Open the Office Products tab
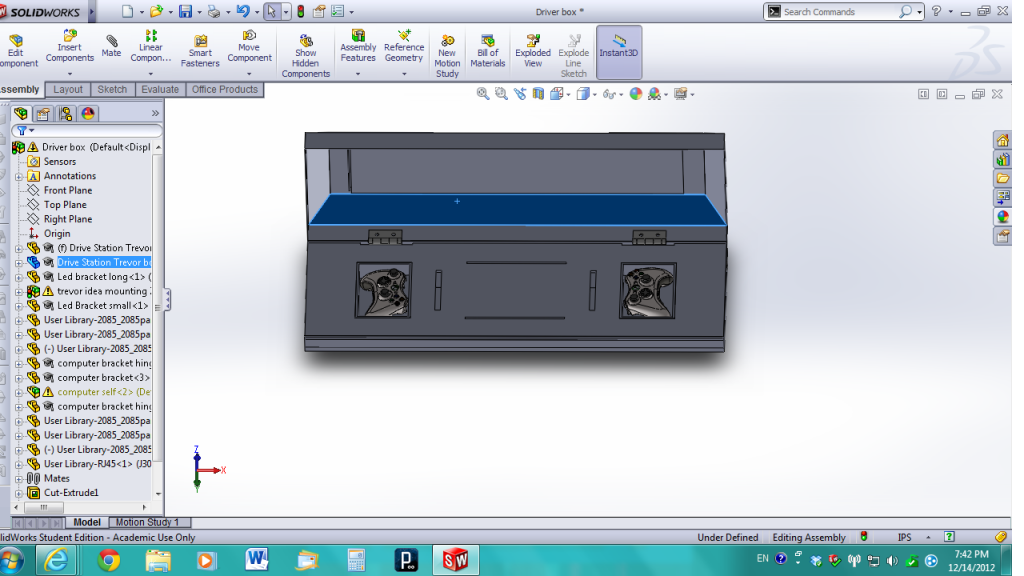The width and height of the screenshot is (1024, 576). point(225,89)
